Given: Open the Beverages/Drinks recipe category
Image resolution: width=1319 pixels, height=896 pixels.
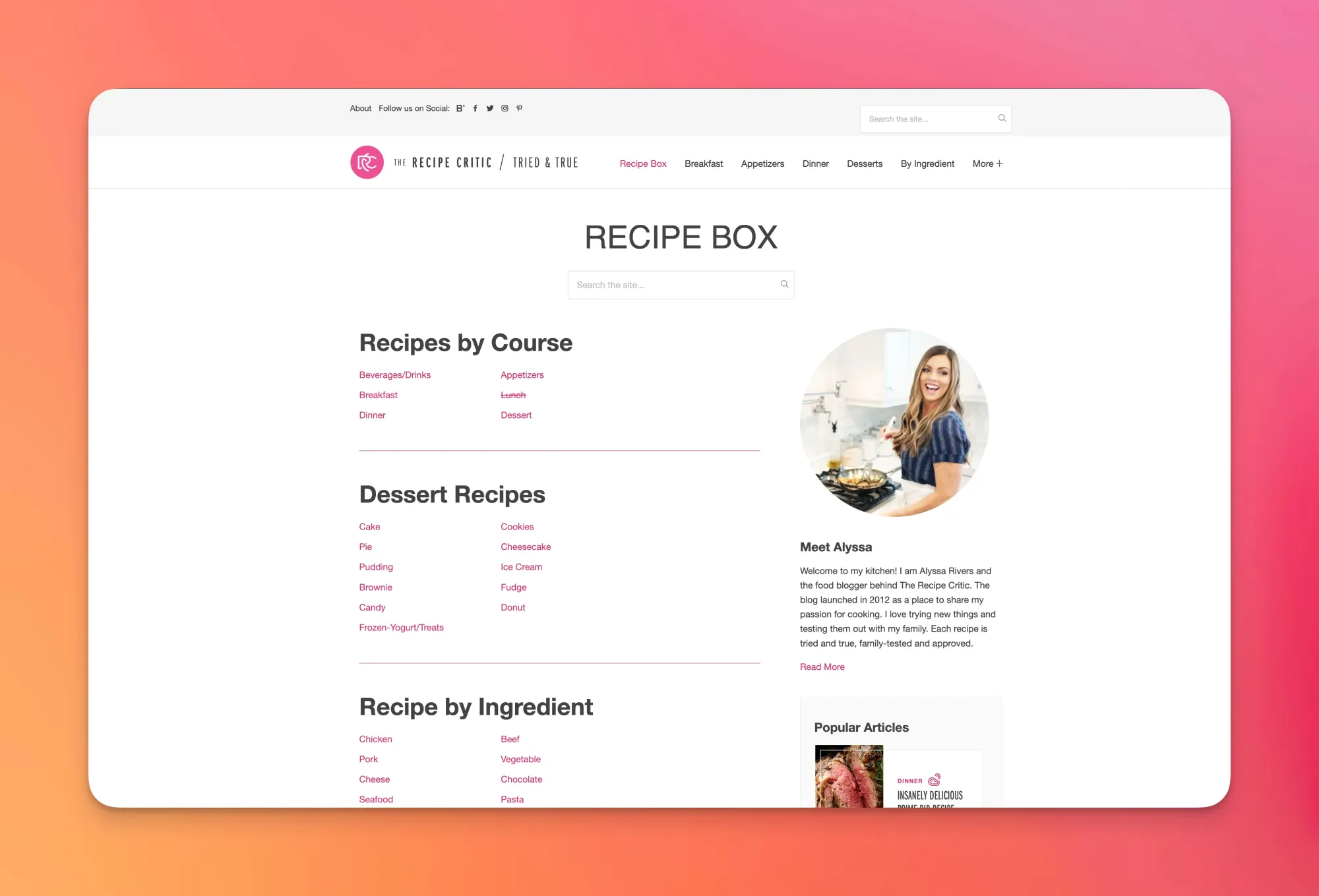Looking at the screenshot, I should click(395, 374).
